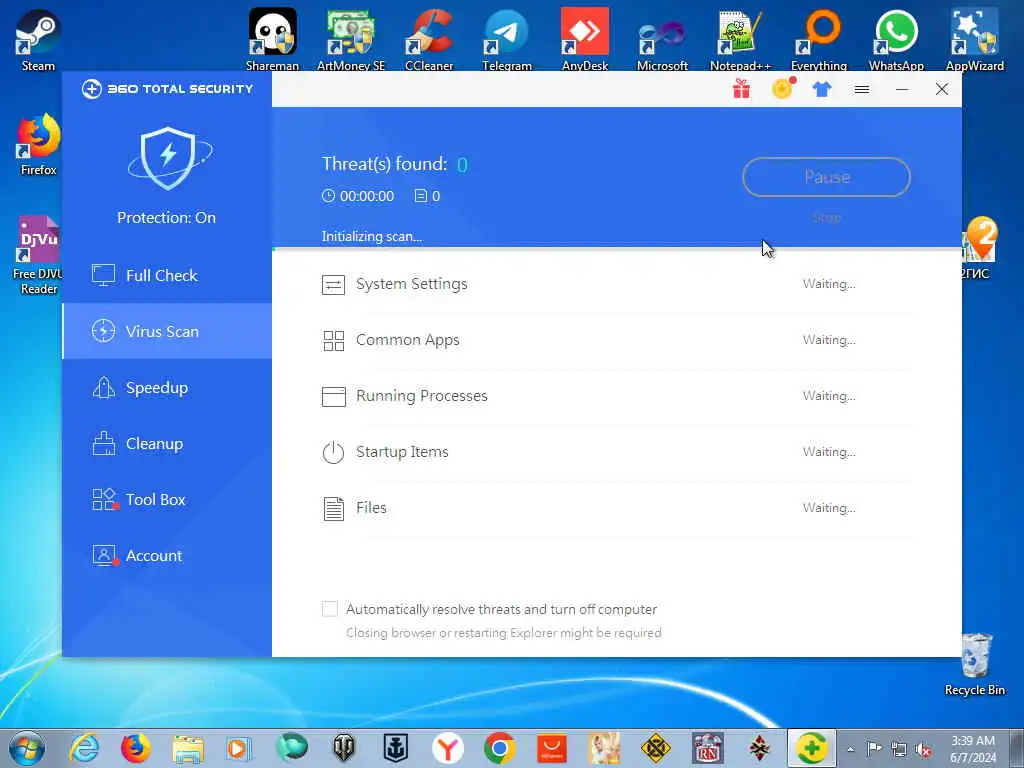Launch Yandex Browser from taskbar
This screenshot has width=1024, height=768.
coord(447,748)
